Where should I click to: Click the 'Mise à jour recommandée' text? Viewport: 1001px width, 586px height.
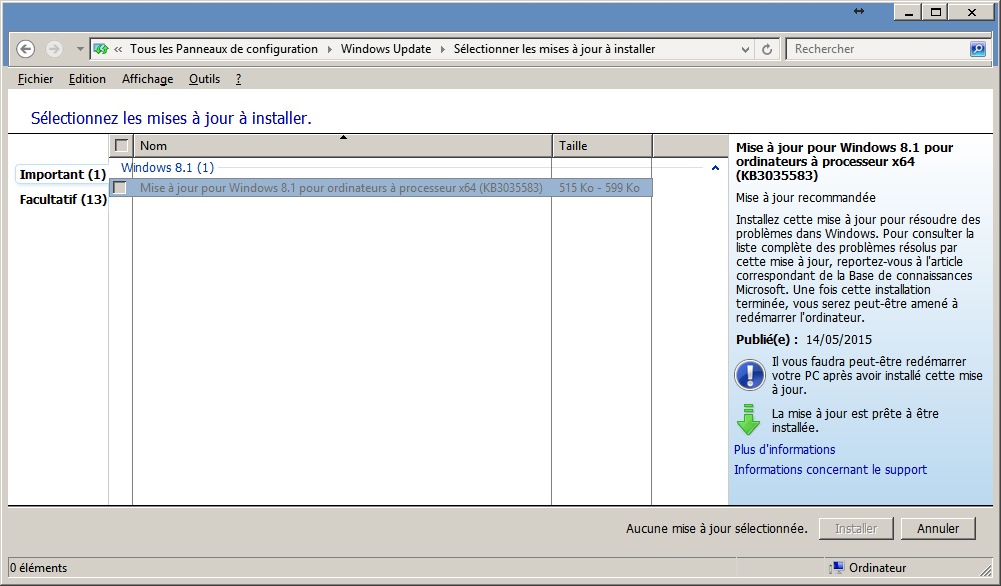[806, 198]
